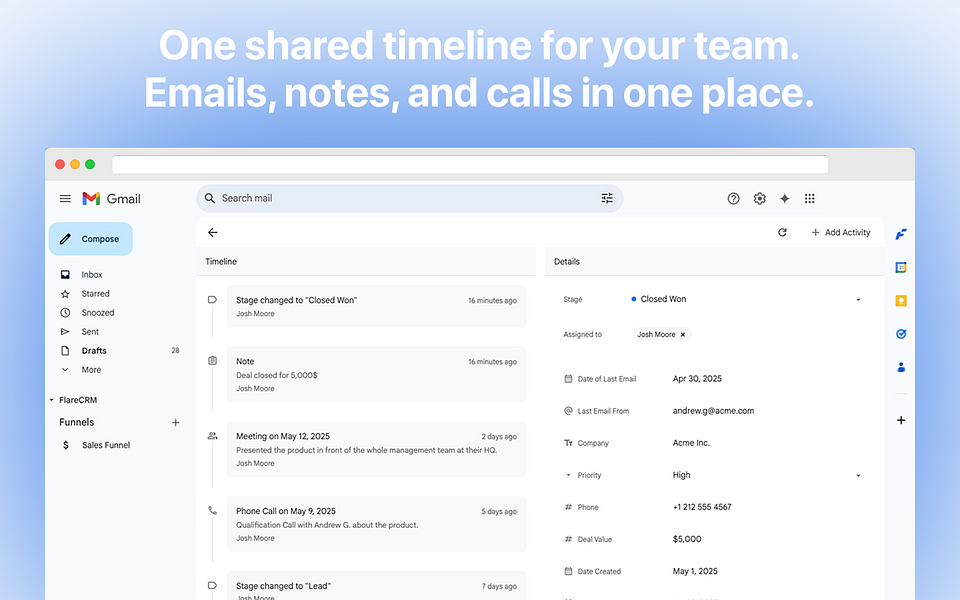Open the Priority dropdown arrow
The width and height of the screenshot is (960, 600).
pyautogui.click(x=858, y=476)
